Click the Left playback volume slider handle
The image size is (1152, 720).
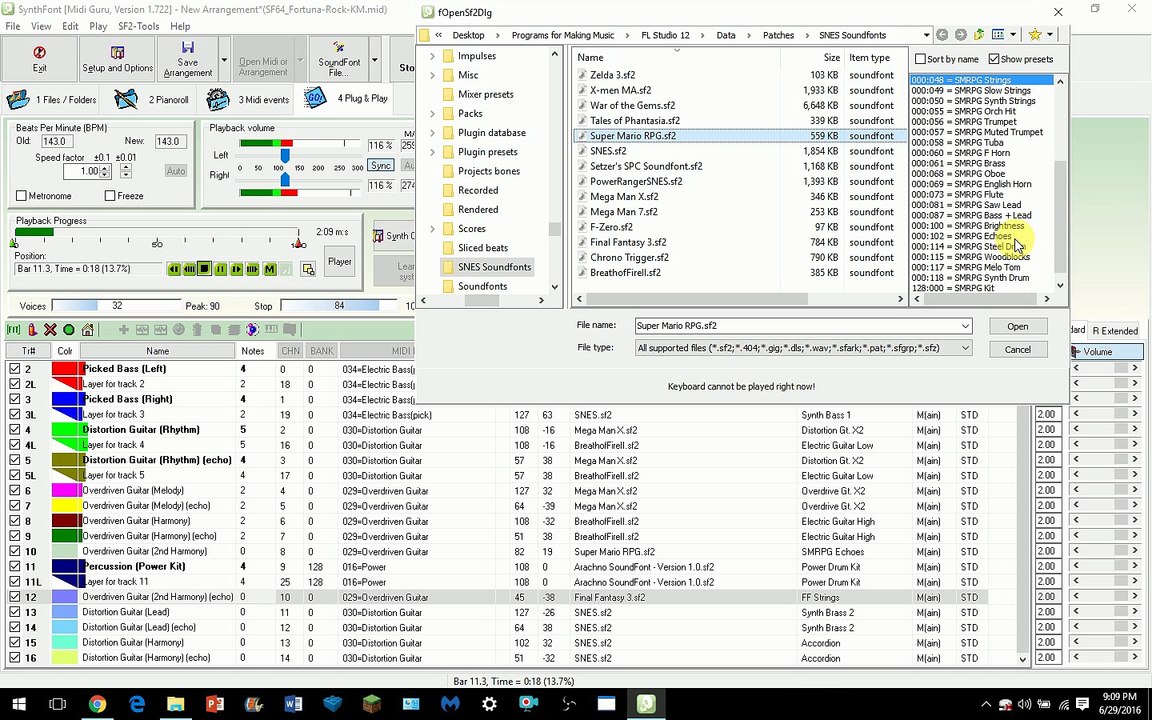pyautogui.click(x=285, y=156)
